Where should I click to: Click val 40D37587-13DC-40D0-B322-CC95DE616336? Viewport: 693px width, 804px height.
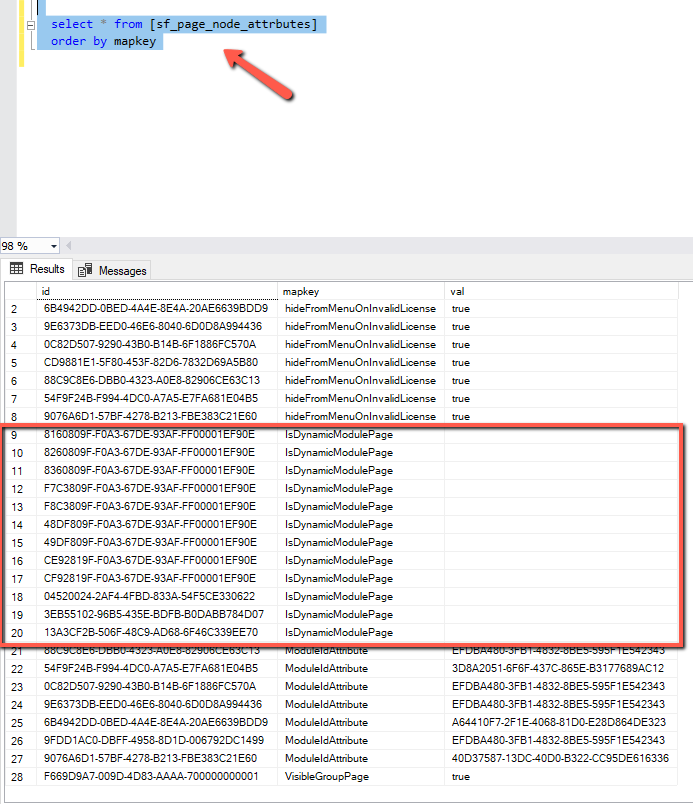point(561,758)
